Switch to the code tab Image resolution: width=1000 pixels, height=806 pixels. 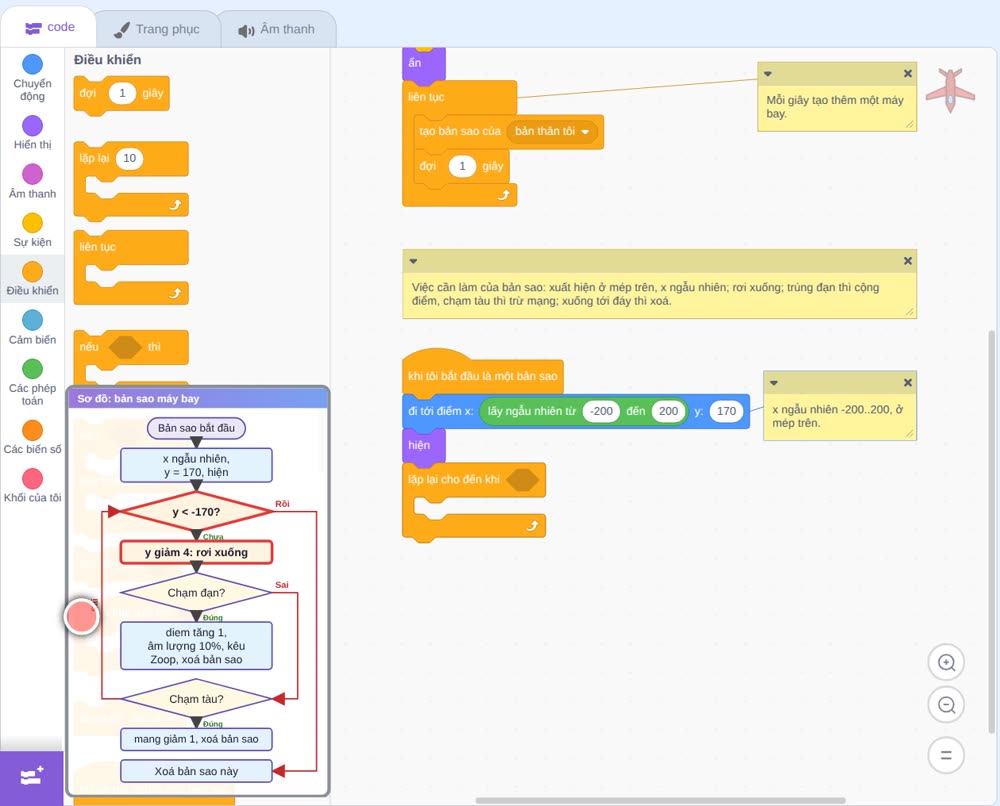[50, 27]
